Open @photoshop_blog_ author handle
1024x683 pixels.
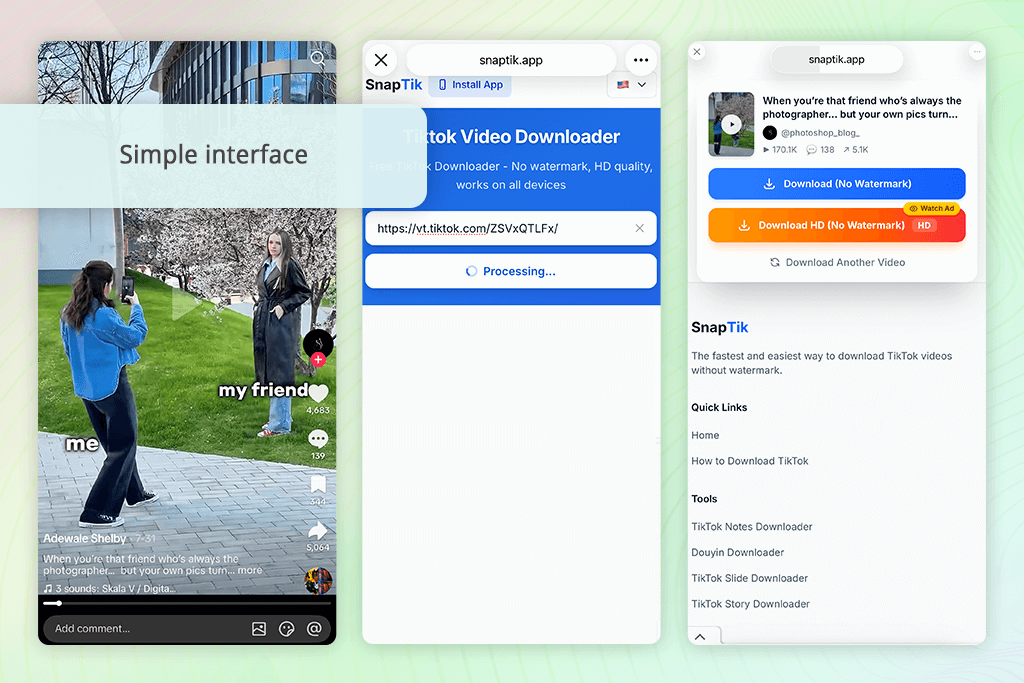(820, 133)
